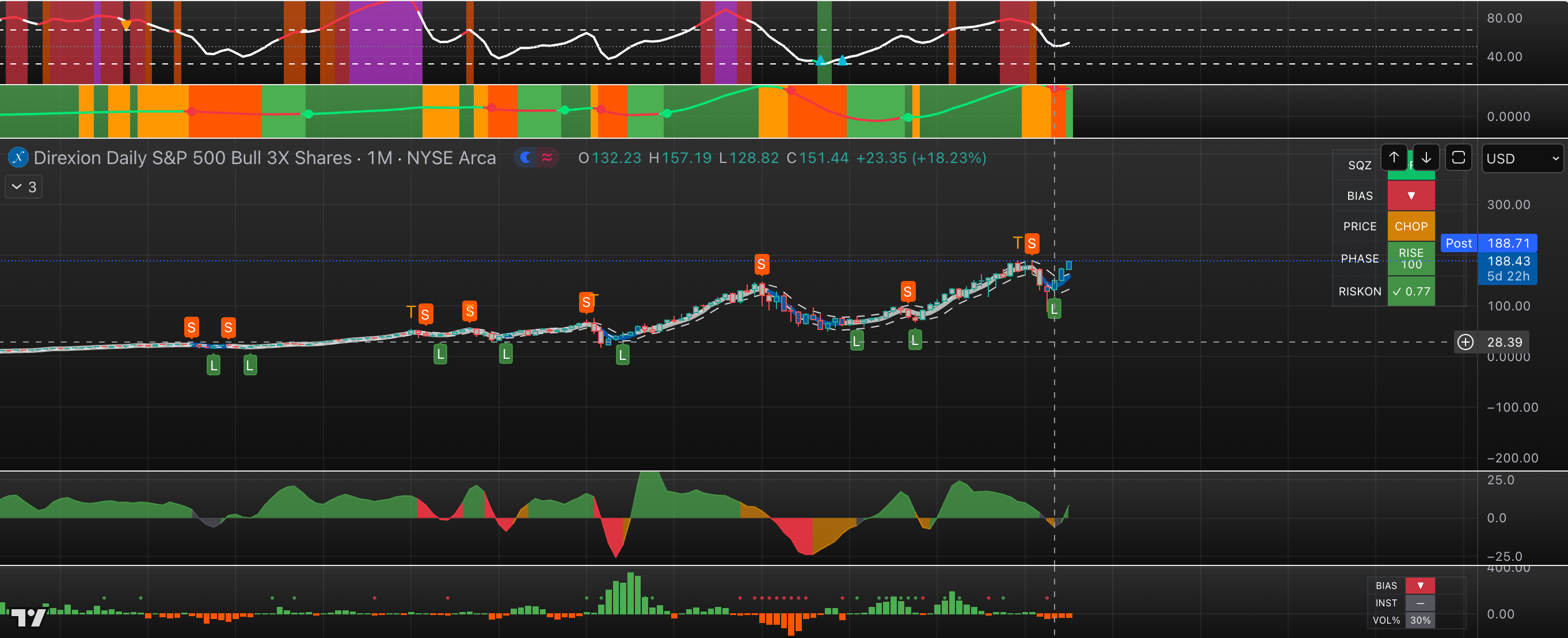Click the green RISE 100 phase cell
Image resolution: width=1568 pixels, height=638 pixels.
(x=1411, y=259)
